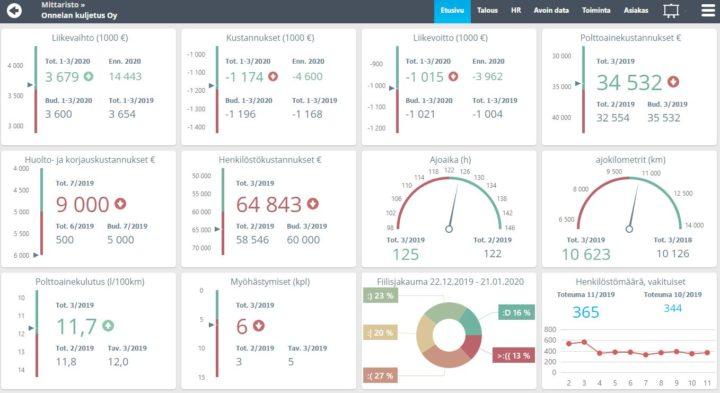Click the 14 443 forecast value
The height and width of the screenshot is (393, 720).
coord(125,77)
